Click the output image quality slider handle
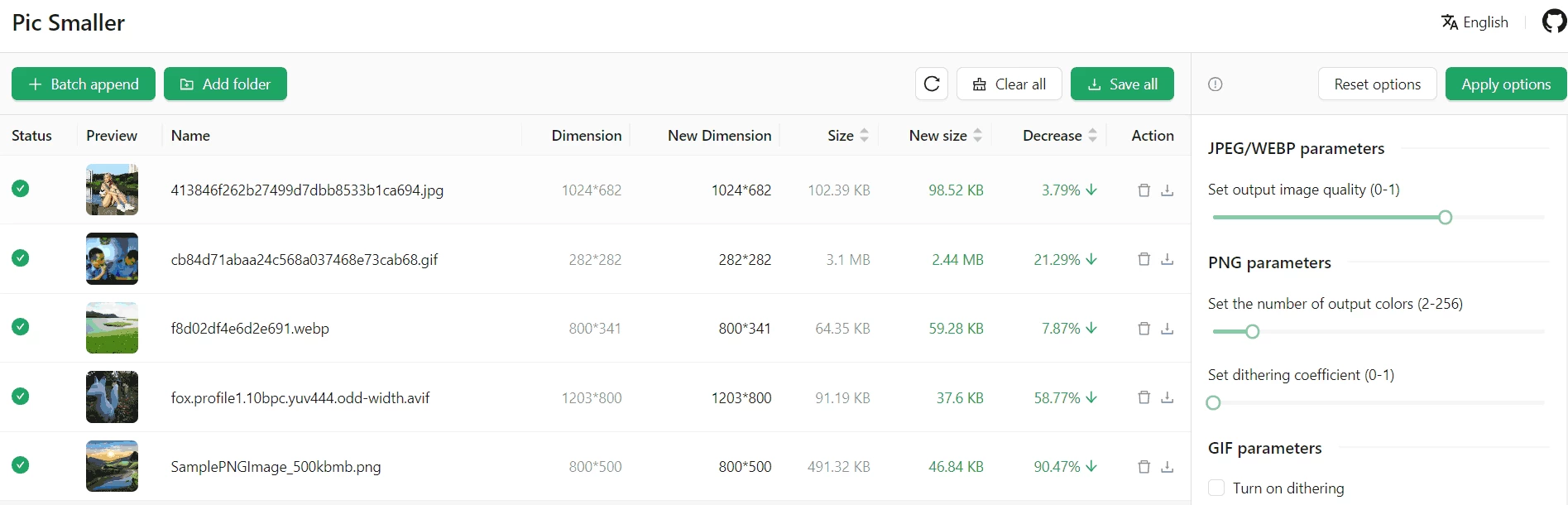This screenshot has width=1568, height=505. click(x=1445, y=218)
